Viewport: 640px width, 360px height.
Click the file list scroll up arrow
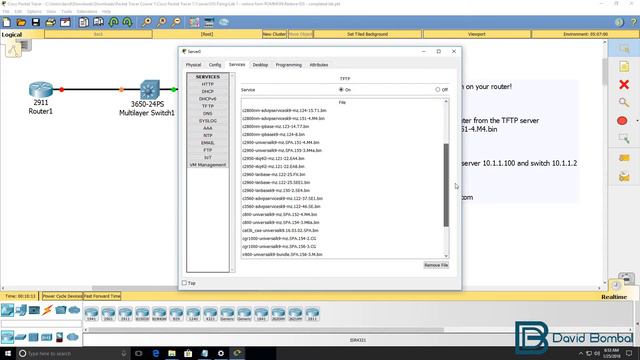click(x=446, y=101)
